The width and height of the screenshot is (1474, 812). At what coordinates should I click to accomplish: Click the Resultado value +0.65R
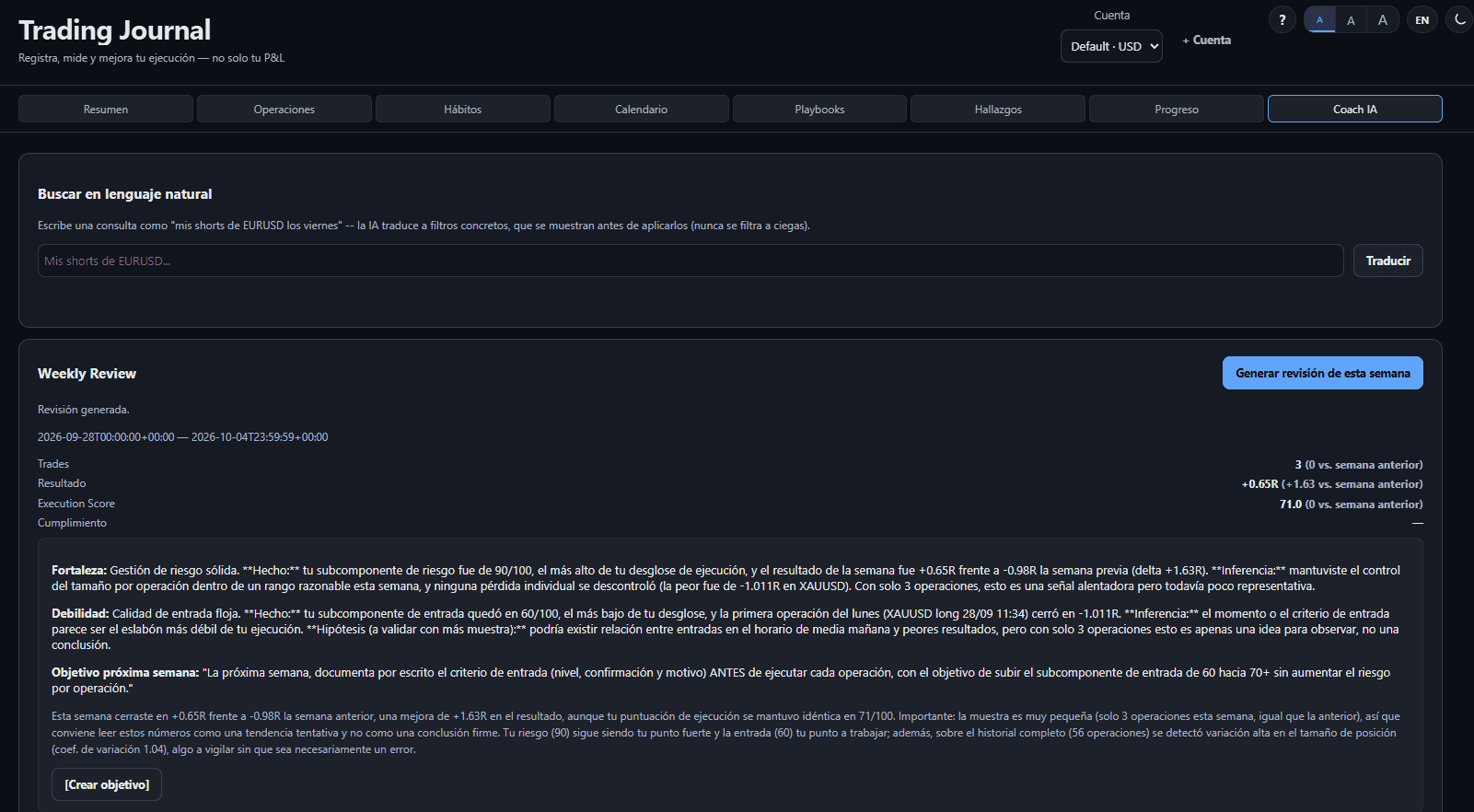pos(1259,484)
